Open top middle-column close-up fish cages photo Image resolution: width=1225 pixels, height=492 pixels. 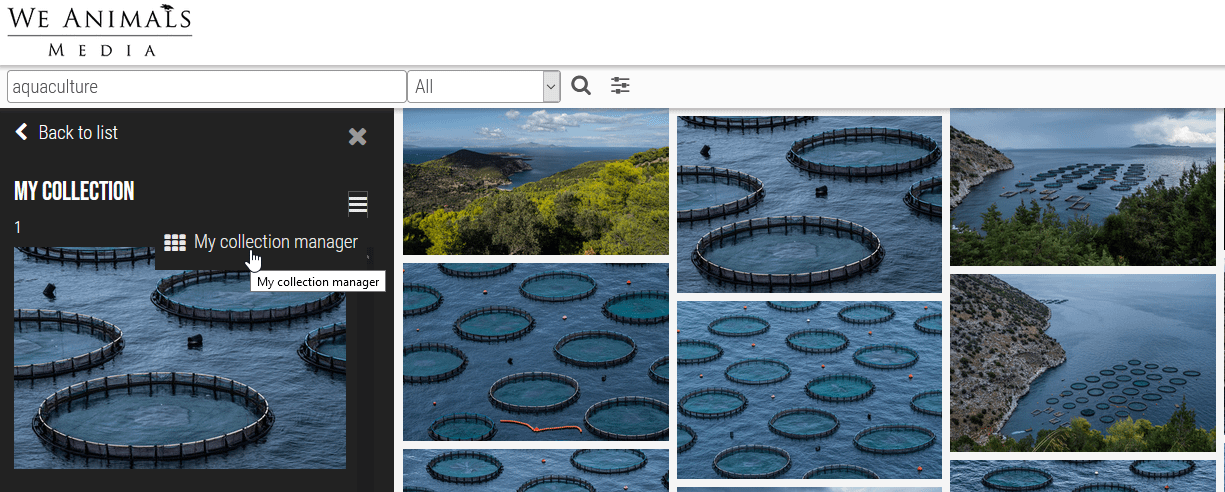click(809, 204)
